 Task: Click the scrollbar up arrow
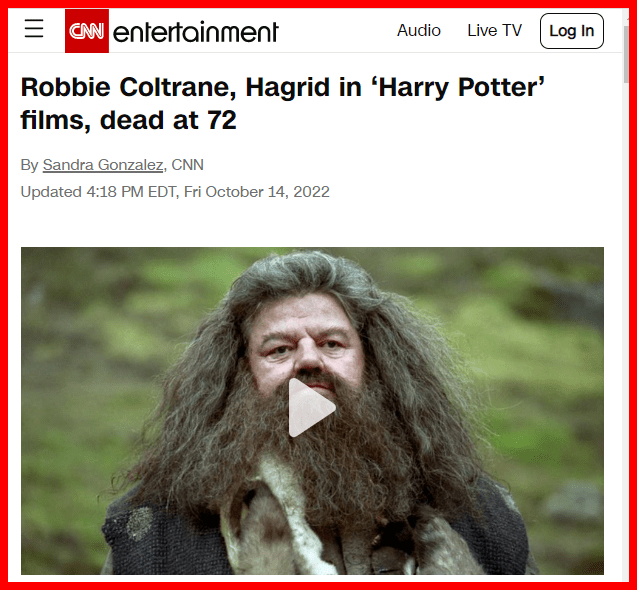(x=626, y=17)
